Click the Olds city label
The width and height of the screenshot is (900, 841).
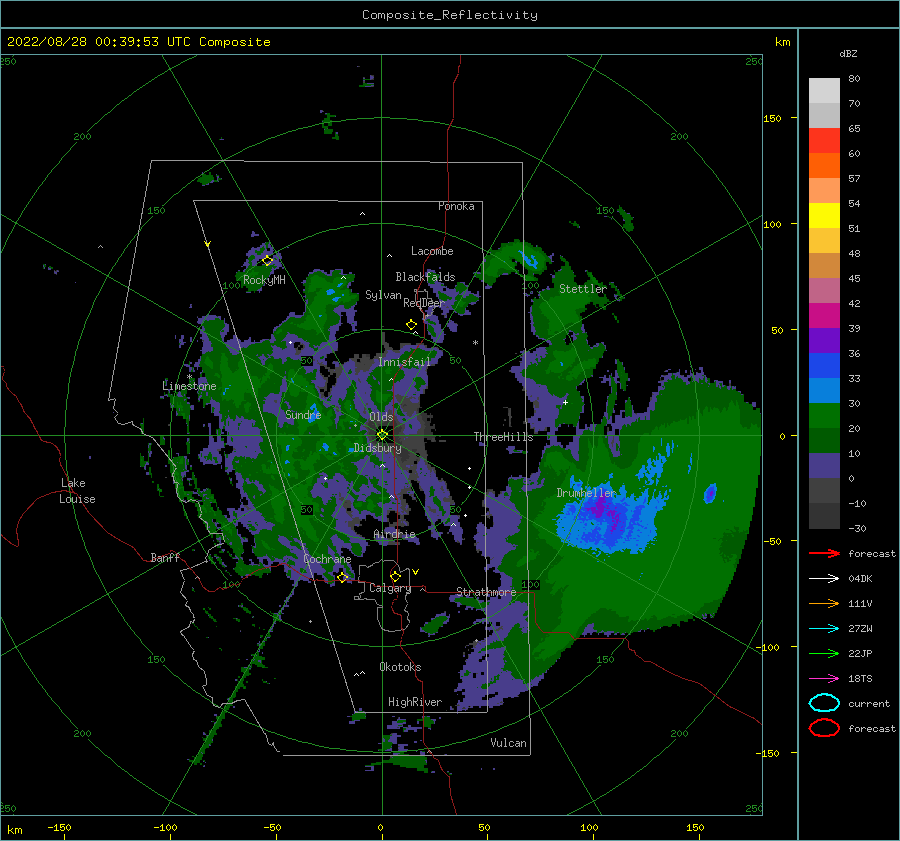pyautogui.click(x=381, y=417)
